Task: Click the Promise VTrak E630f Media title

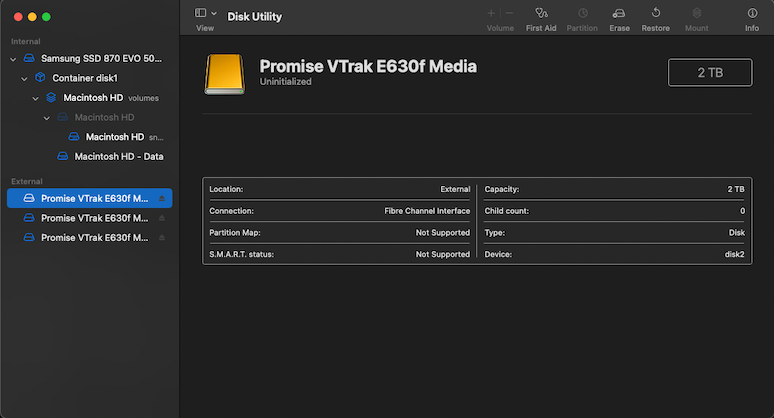Action: [x=368, y=66]
